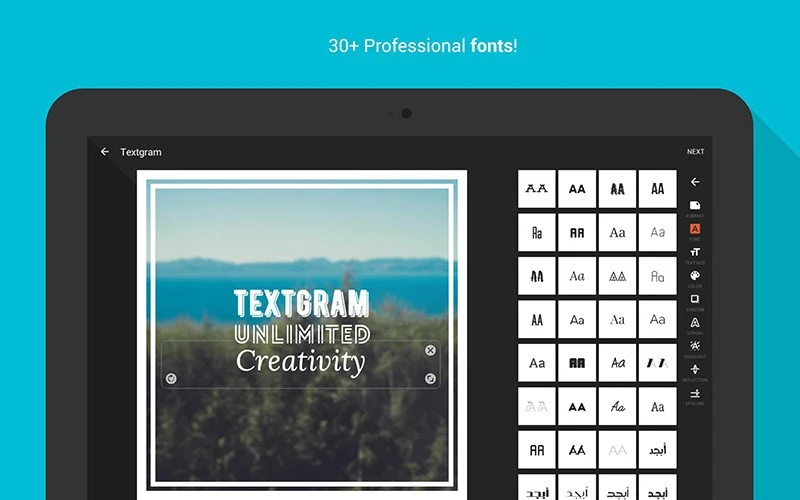
Task: Open the Shadow tool
Action: (x=695, y=300)
